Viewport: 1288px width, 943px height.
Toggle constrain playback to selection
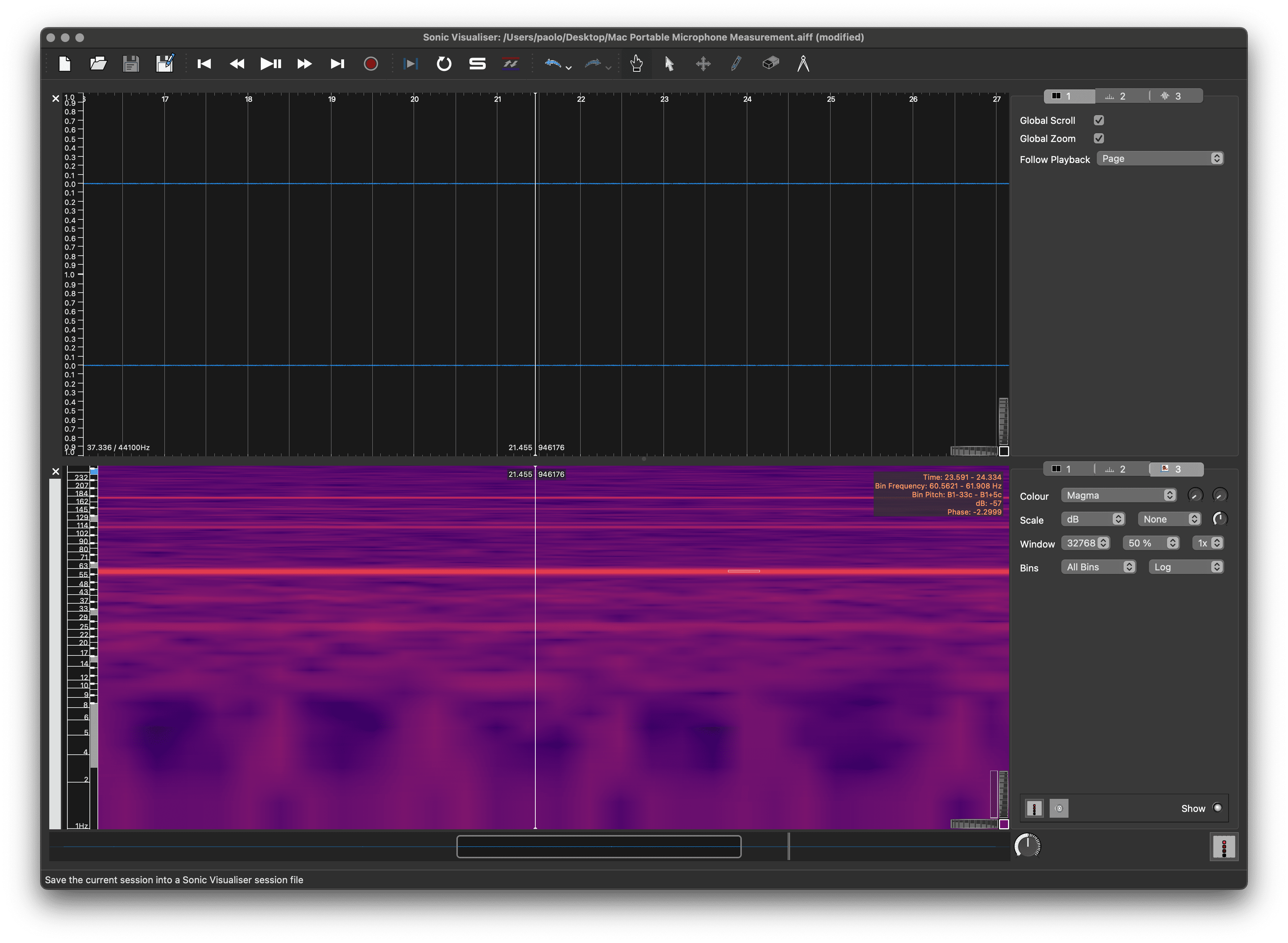[x=410, y=63]
